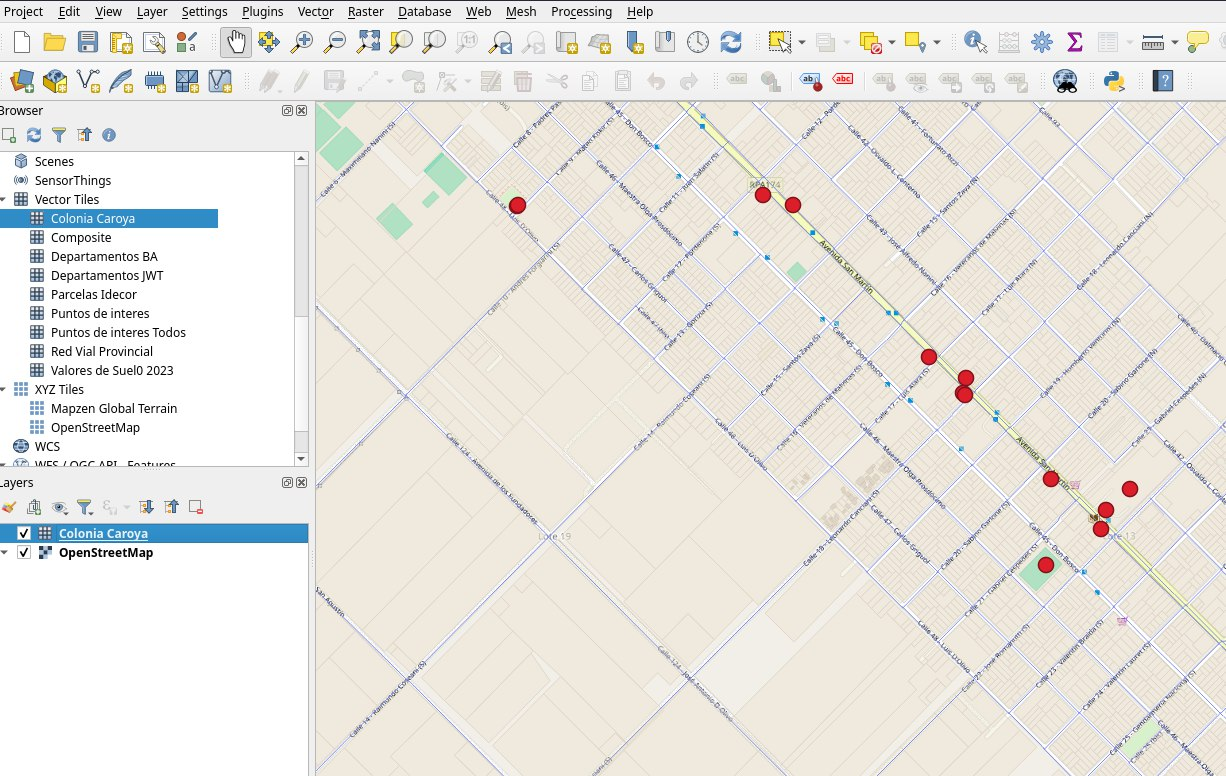Screen dimensions: 1226x776
Task: Toggle OpenStreetMap layer visibility checkbox
Action: (24, 552)
